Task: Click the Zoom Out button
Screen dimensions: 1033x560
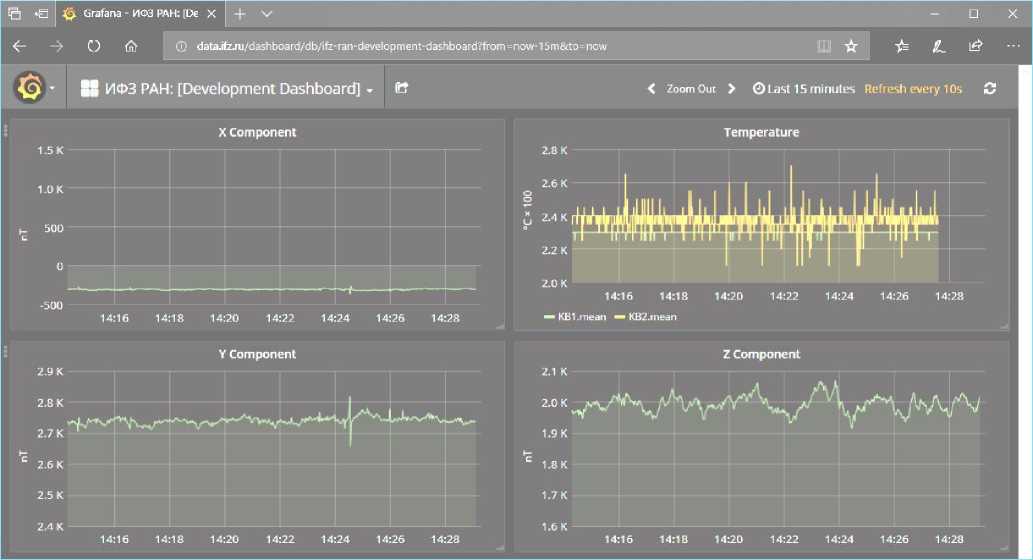Action: coord(691,89)
